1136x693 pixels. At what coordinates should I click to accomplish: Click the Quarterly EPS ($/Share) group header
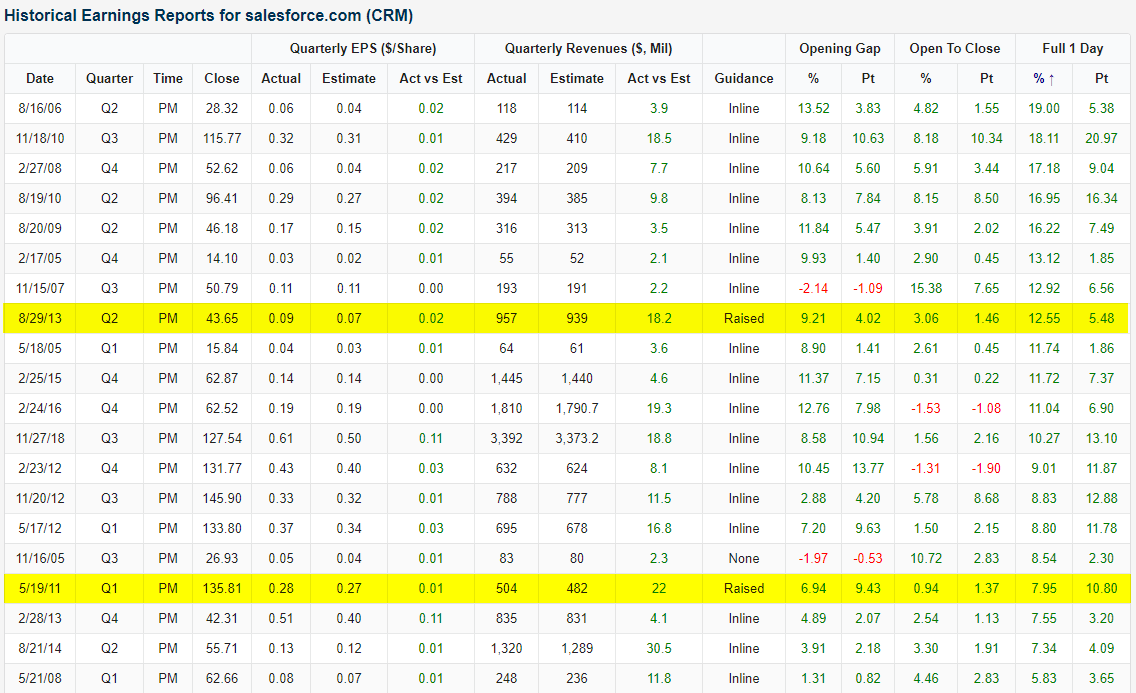point(363,48)
